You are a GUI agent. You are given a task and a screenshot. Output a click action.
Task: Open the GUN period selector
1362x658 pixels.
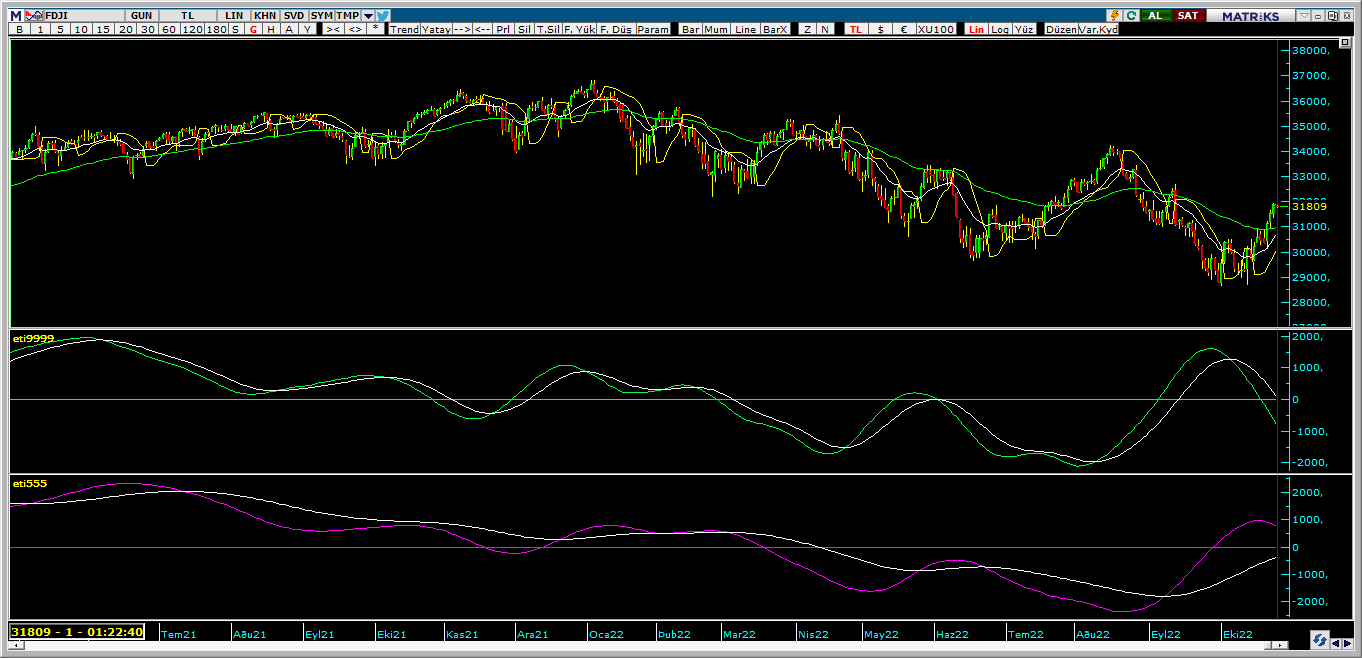(x=141, y=16)
